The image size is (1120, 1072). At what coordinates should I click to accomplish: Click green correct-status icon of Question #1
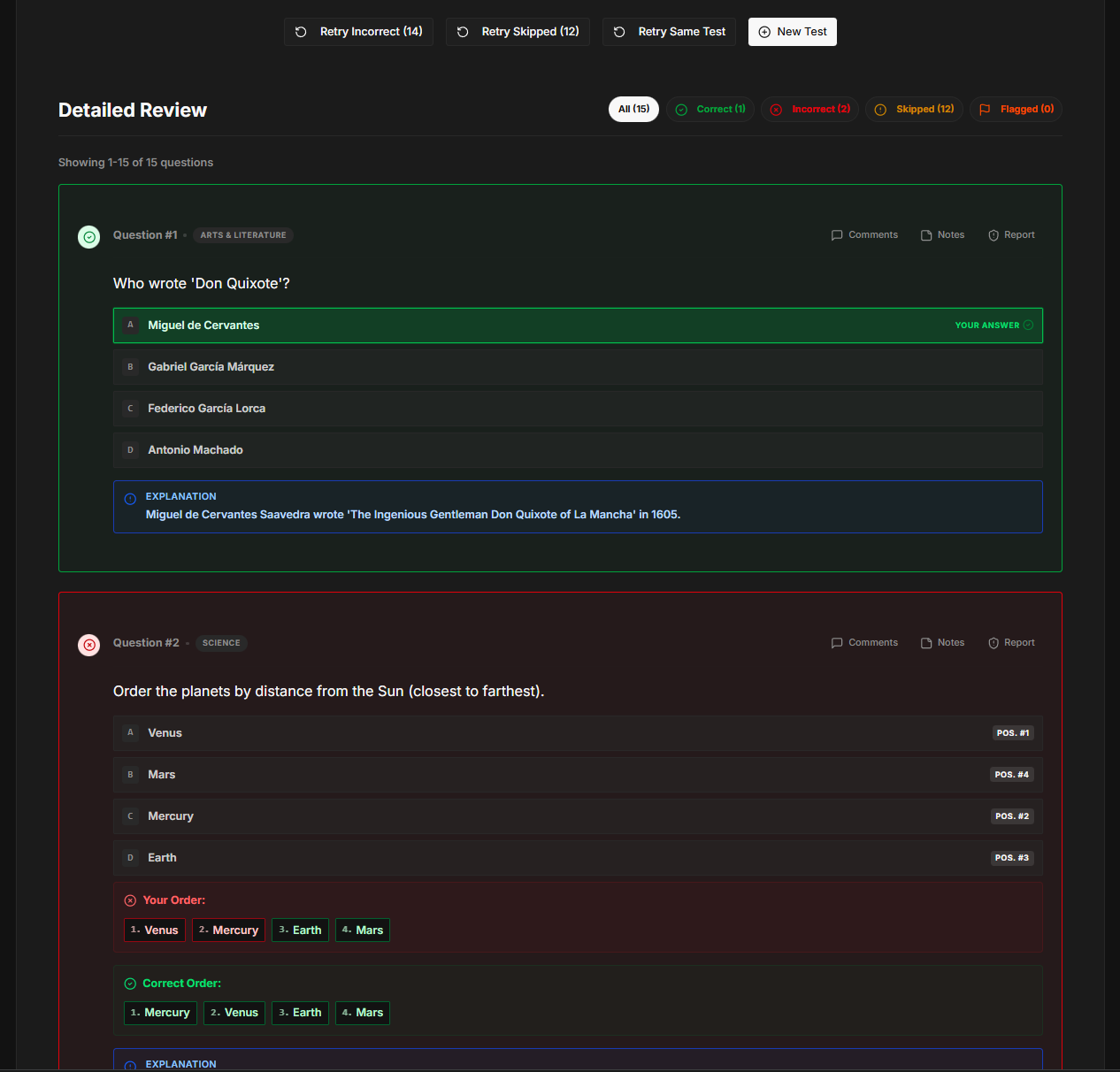pyautogui.click(x=89, y=237)
